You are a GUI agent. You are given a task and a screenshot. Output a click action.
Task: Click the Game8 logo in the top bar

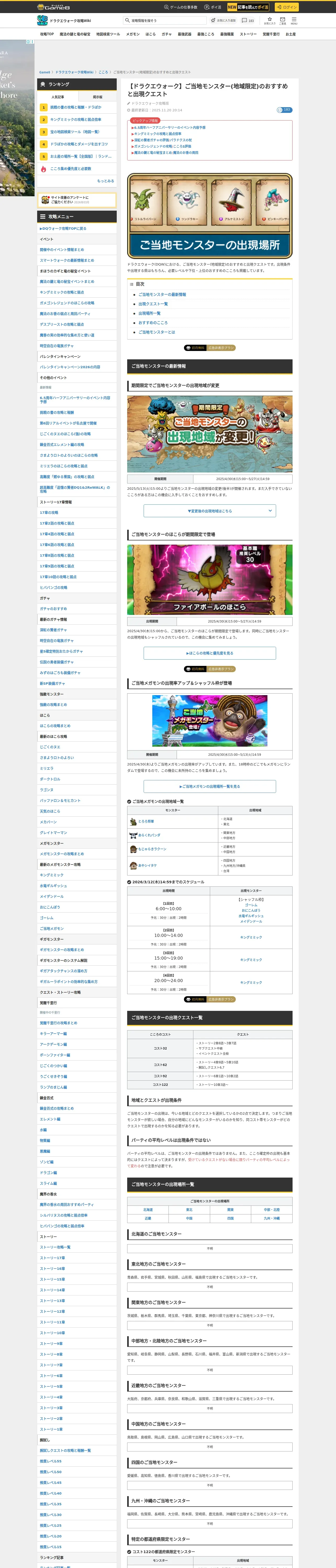tap(54, 7)
